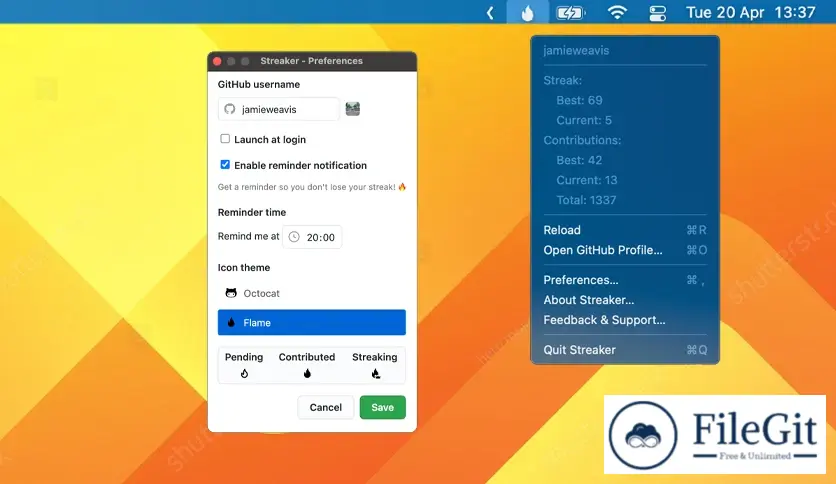Click the date and time in menu bar
Image resolution: width=836 pixels, height=484 pixels.
tap(751, 12)
